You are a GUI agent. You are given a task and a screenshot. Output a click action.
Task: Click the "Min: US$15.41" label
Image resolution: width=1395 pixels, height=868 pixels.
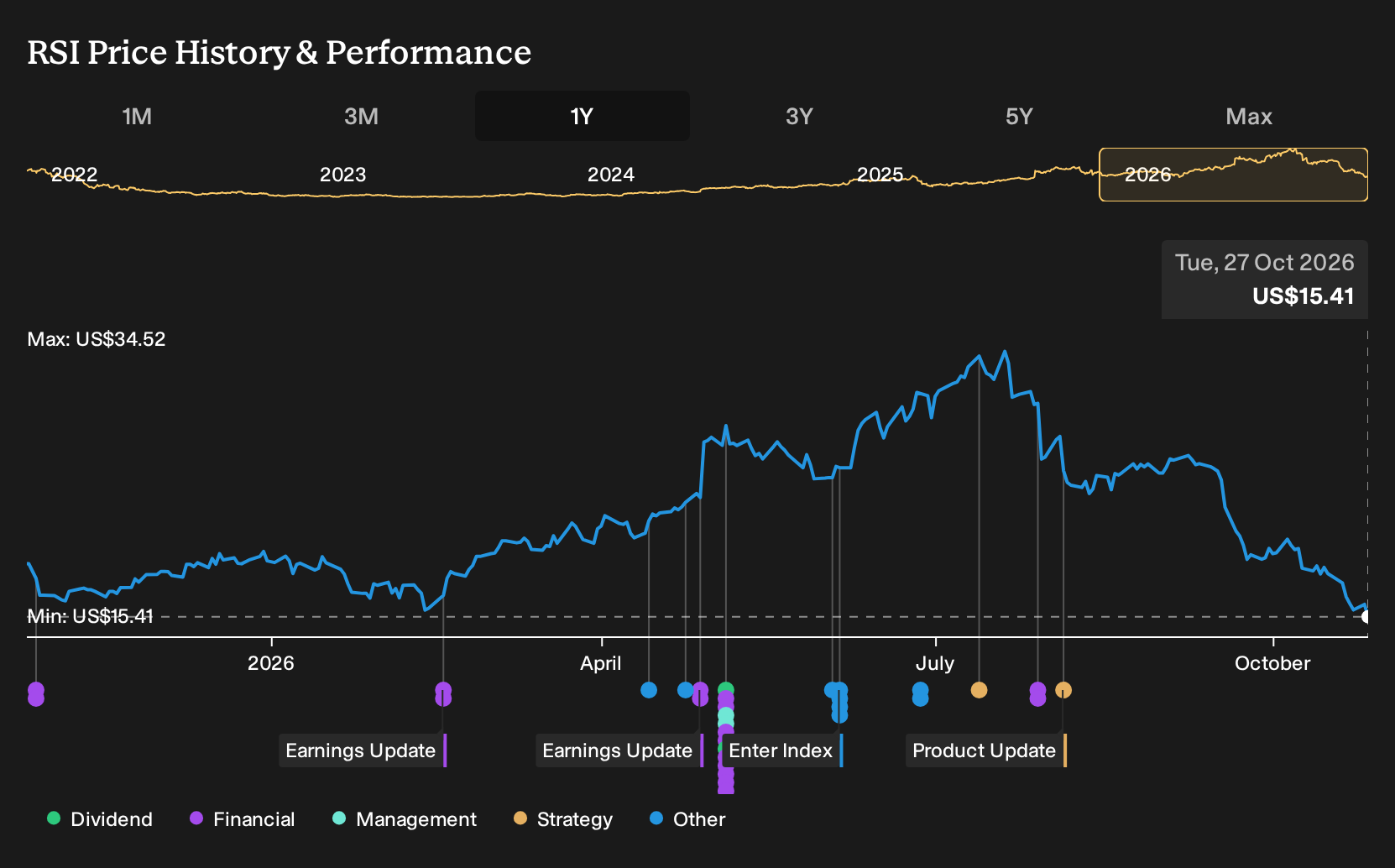point(91,616)
